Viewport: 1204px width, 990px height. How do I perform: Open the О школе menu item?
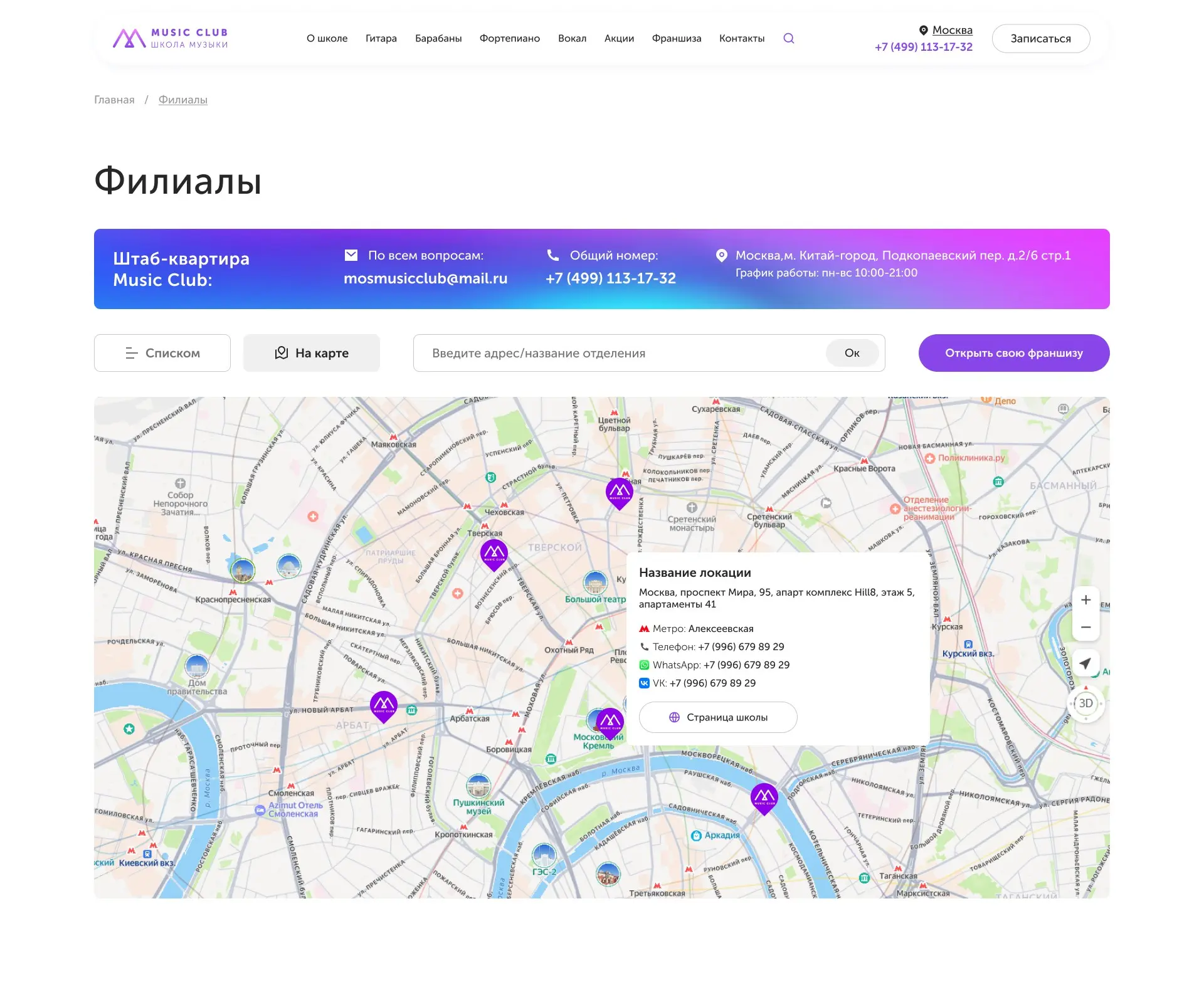coord(327,38)
